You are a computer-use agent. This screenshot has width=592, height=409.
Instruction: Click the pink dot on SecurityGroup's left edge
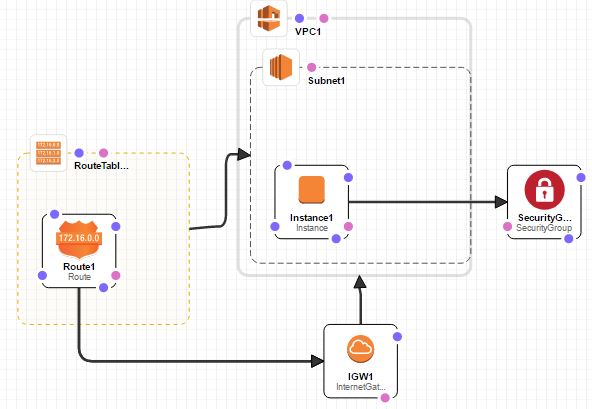click(507, 226)
